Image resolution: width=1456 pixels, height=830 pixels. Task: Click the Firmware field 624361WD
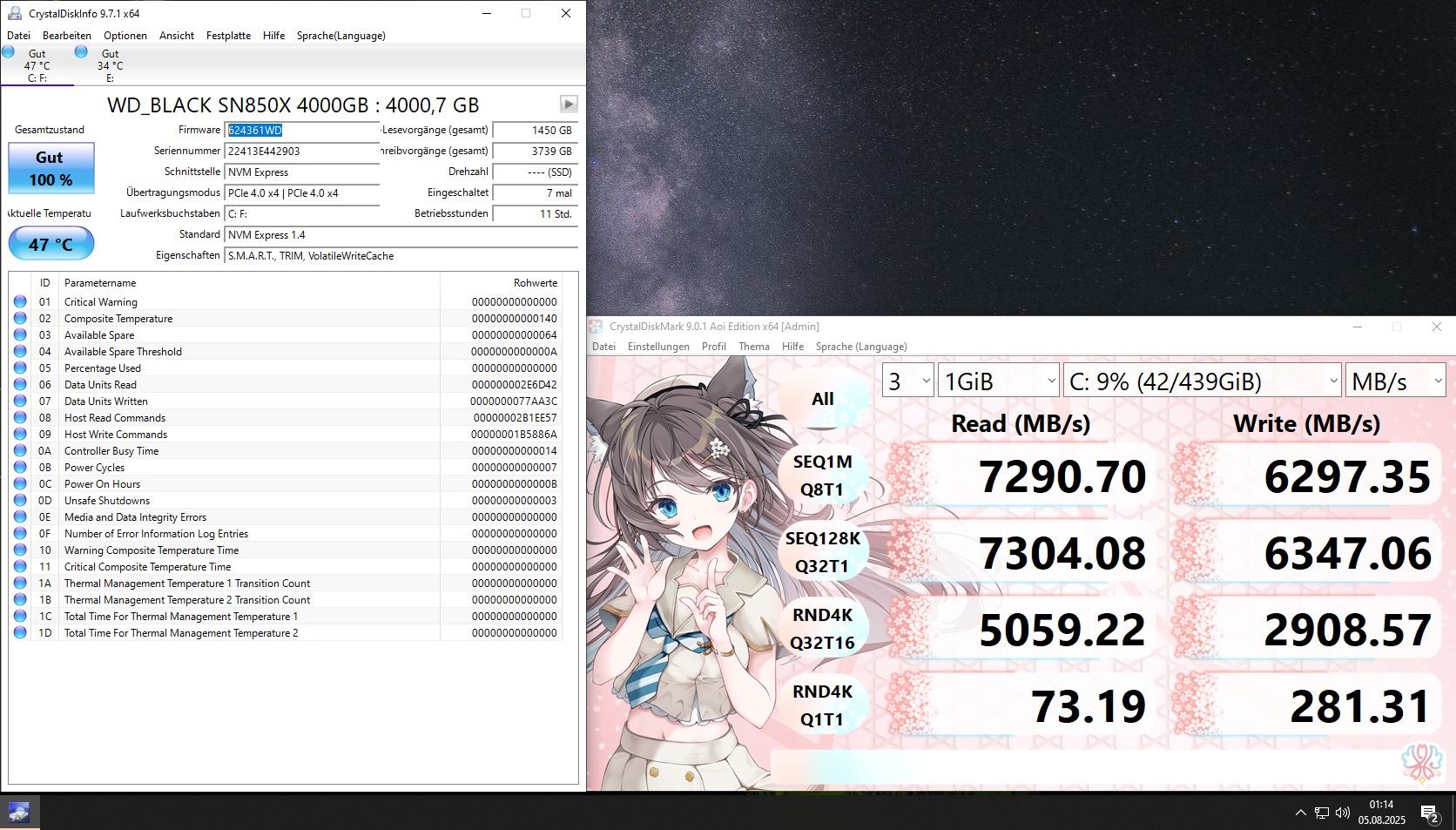[302, 131]
